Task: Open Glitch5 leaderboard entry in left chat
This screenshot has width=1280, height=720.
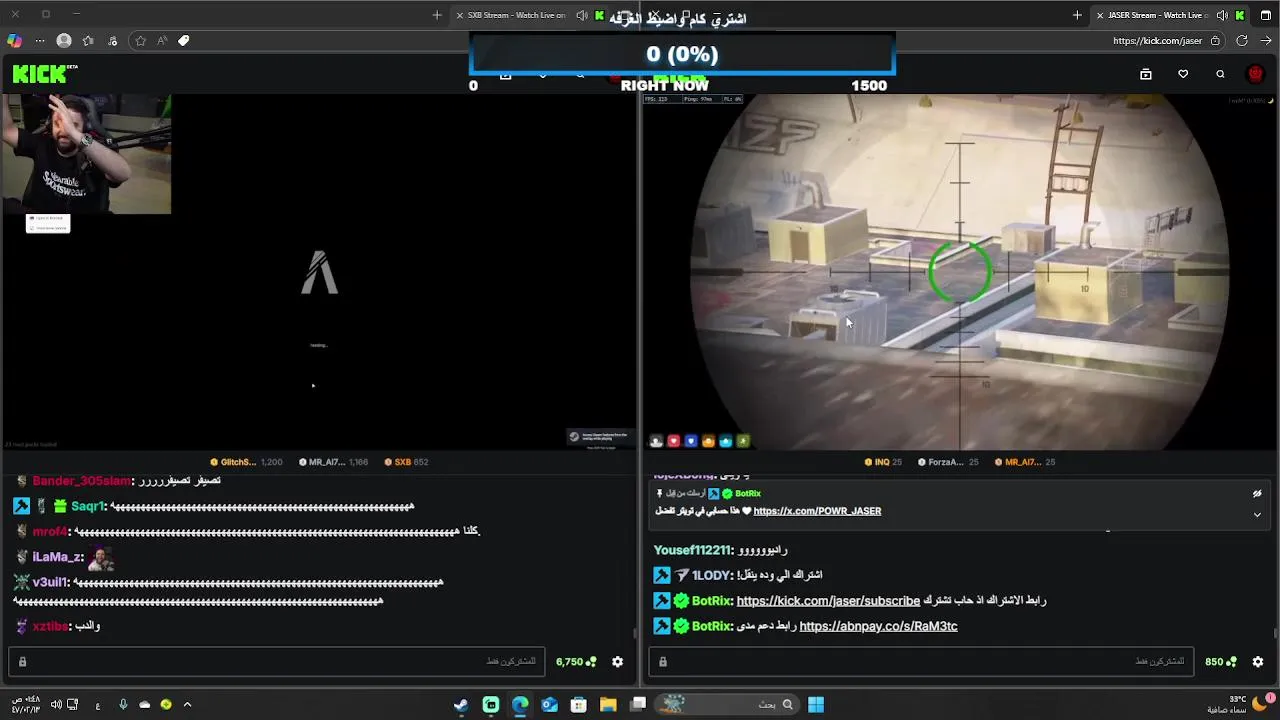Action: (246, 462)
